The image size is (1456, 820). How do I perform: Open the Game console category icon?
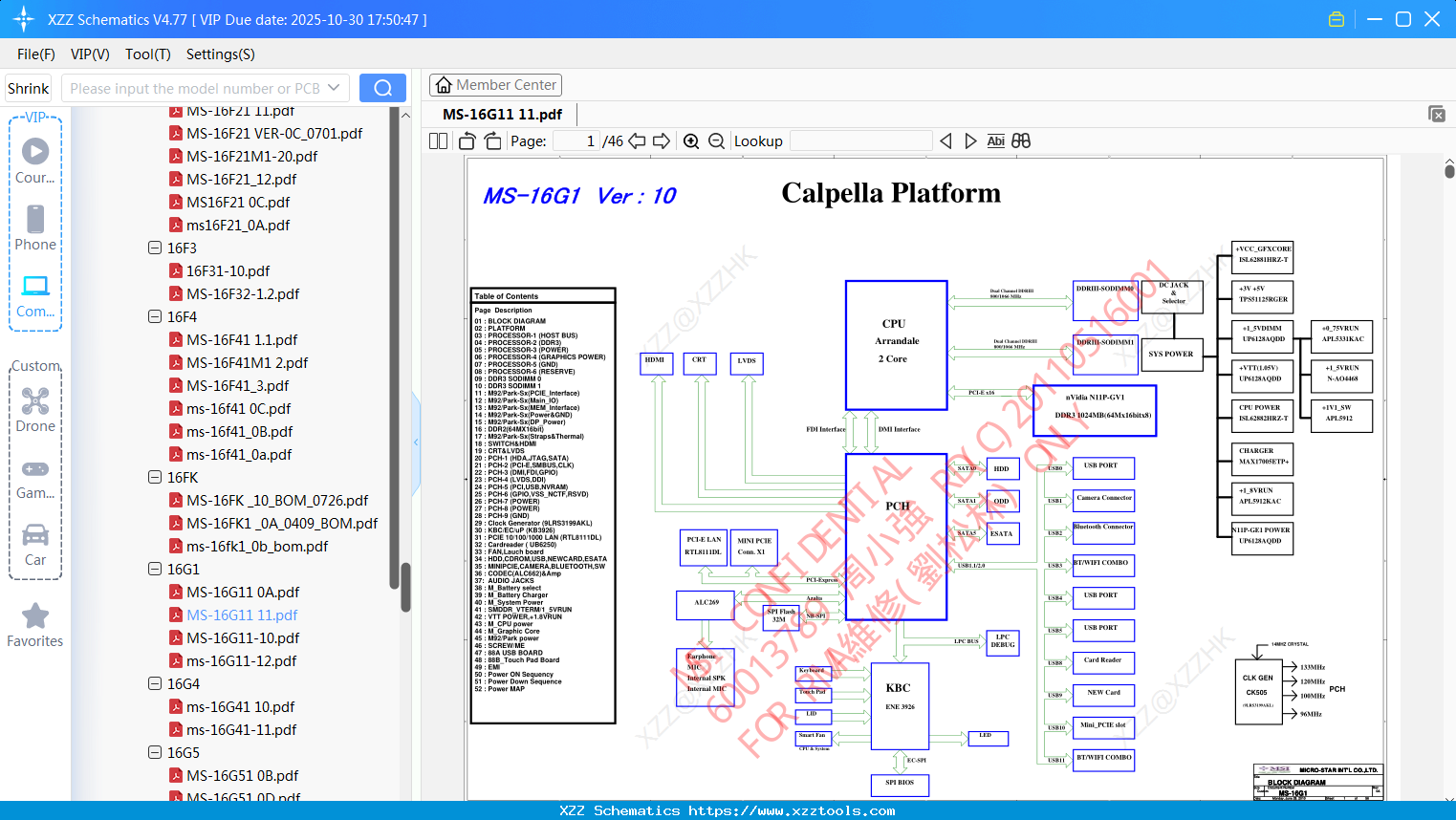click(x=35, y=477)
